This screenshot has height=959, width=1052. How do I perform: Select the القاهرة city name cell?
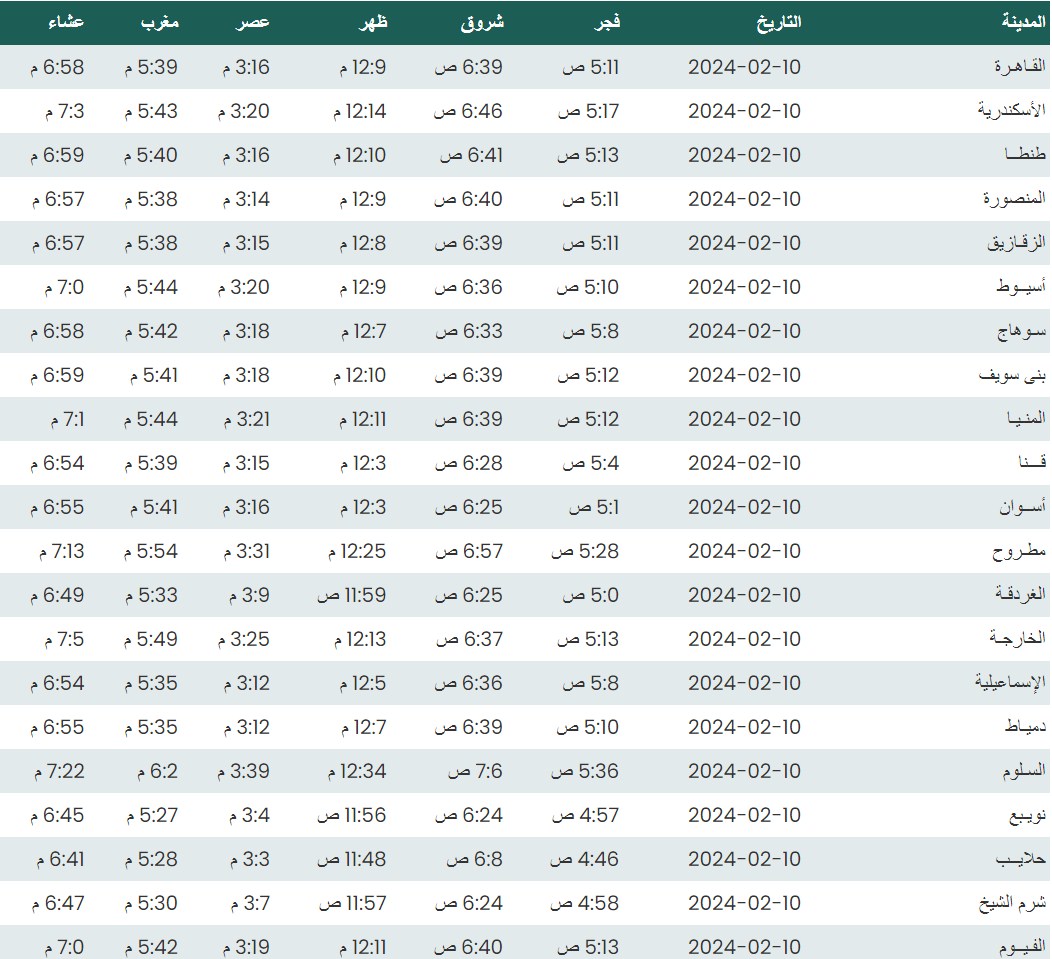pyautogui.click(x=1019, y=67)
